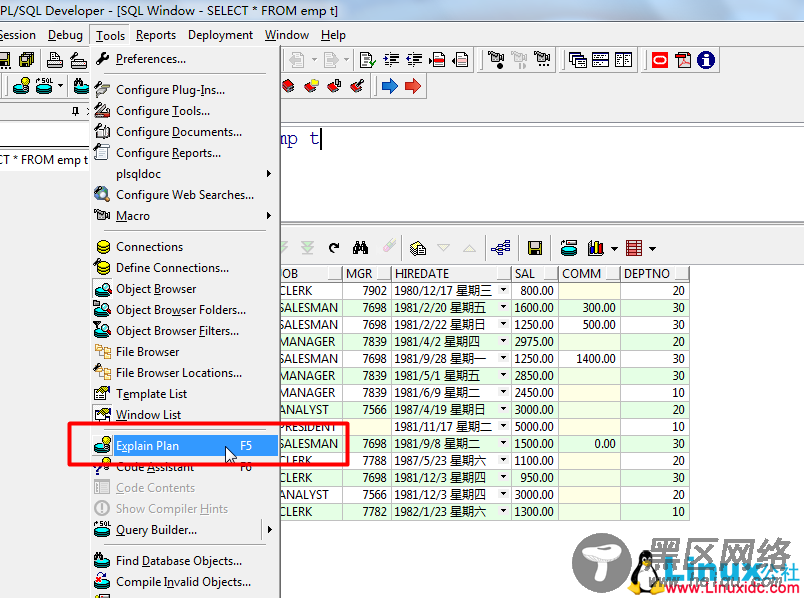The image size is (804, 598).
Task: Open dropdown arrow beside the bar chart icon
Action: (x=614, y=249)
